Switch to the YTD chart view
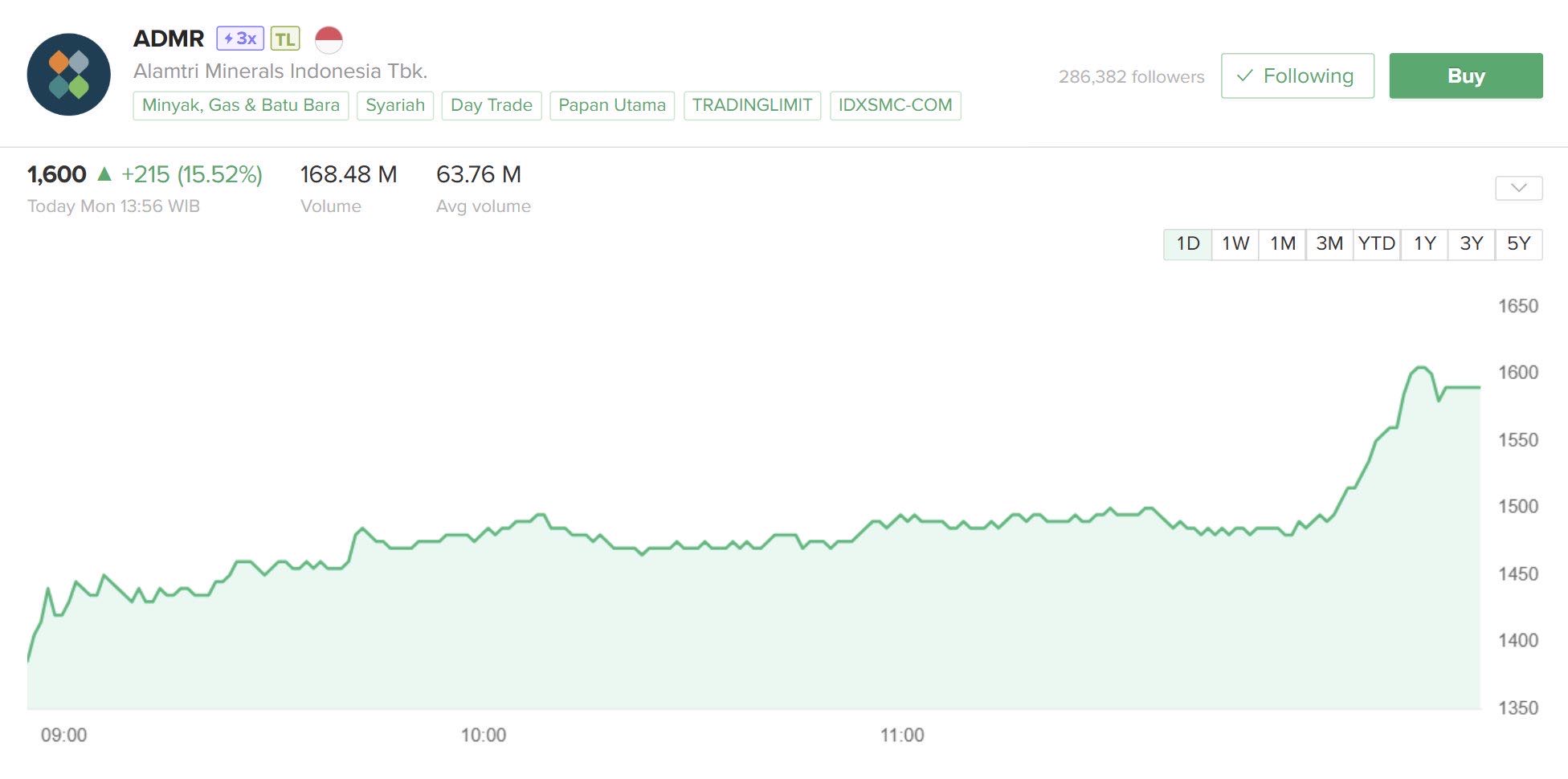 [1377, 244]
